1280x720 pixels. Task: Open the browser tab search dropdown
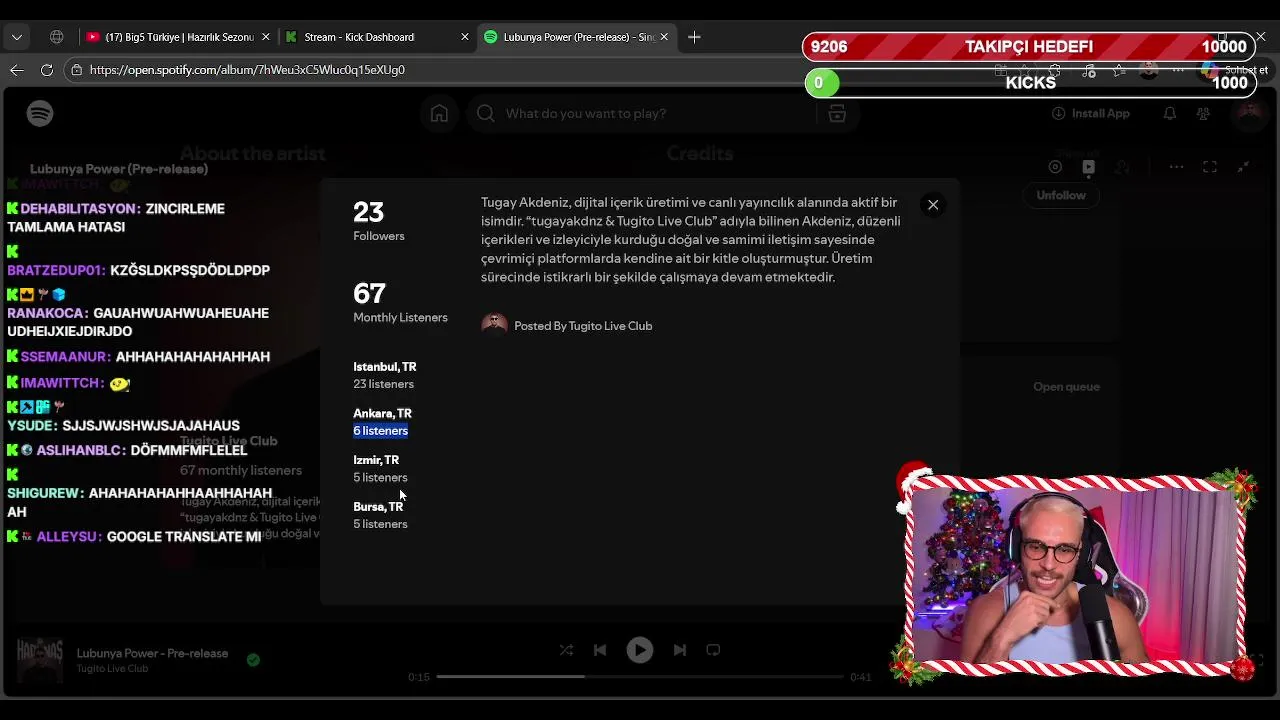[17, 37]
